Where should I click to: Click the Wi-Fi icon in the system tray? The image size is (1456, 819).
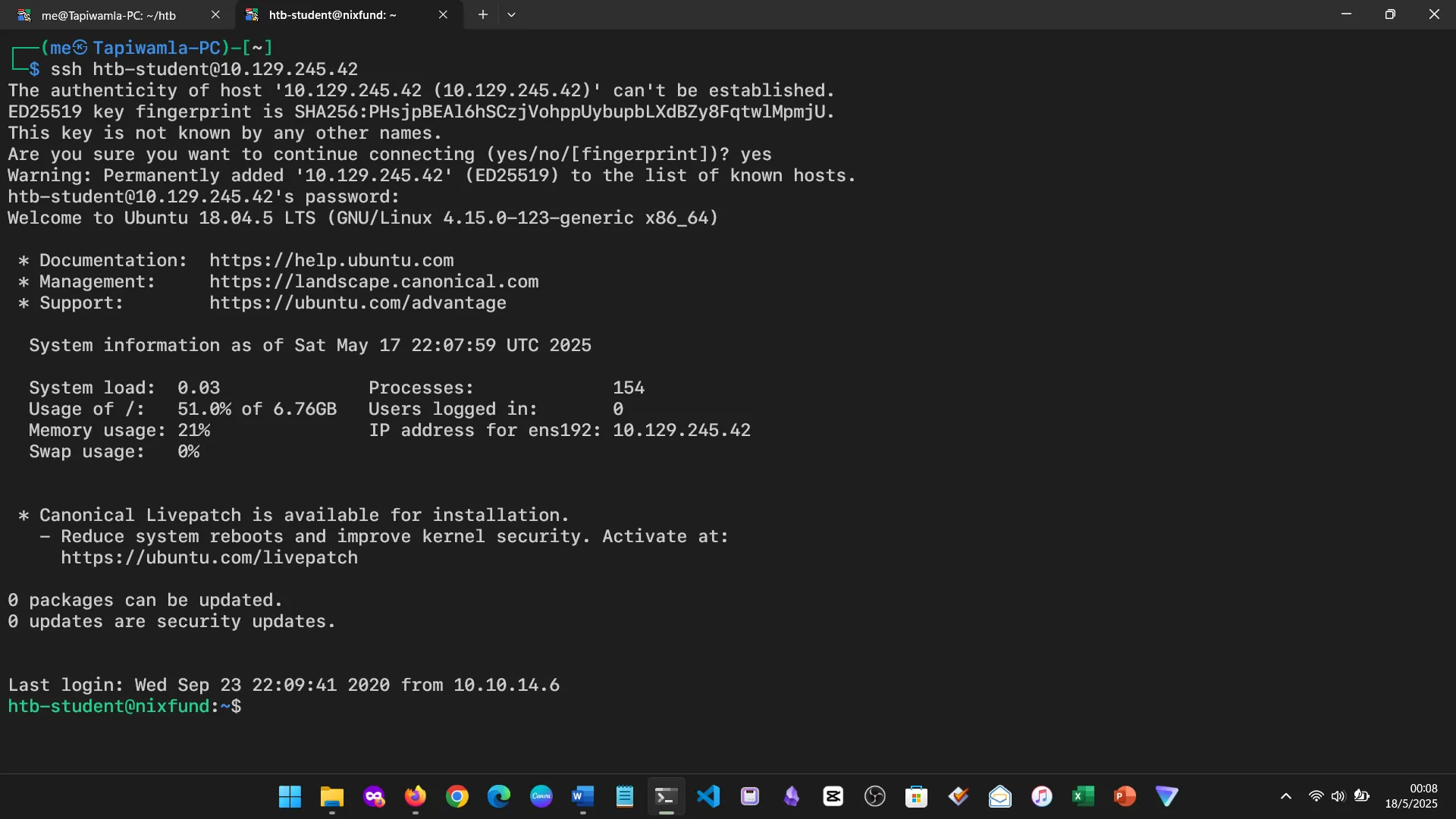point(1316,796)
